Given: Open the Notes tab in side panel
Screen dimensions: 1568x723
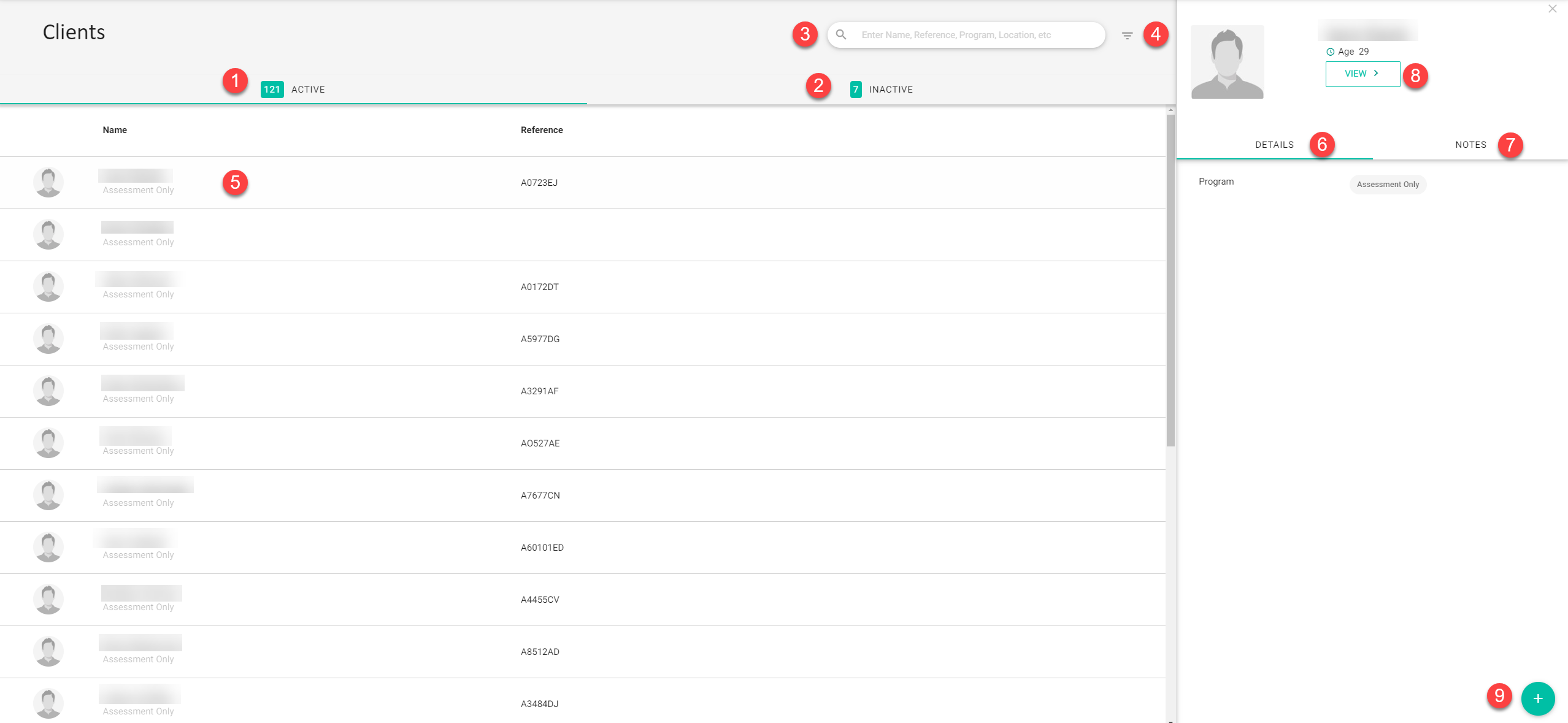Looking at the screenshot, I should [x=1470, y=145].
